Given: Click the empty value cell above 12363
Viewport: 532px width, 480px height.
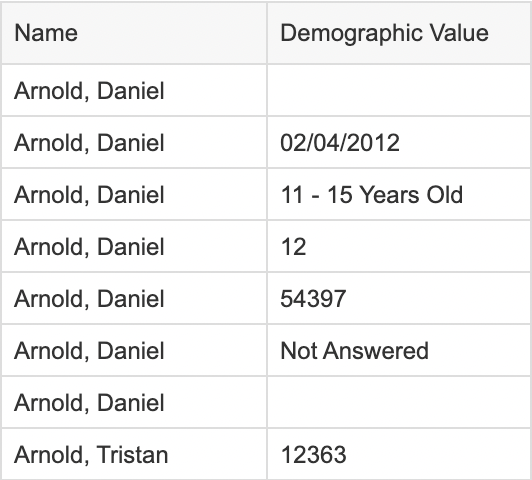Looking at the screenshot, I should (399, 402).
